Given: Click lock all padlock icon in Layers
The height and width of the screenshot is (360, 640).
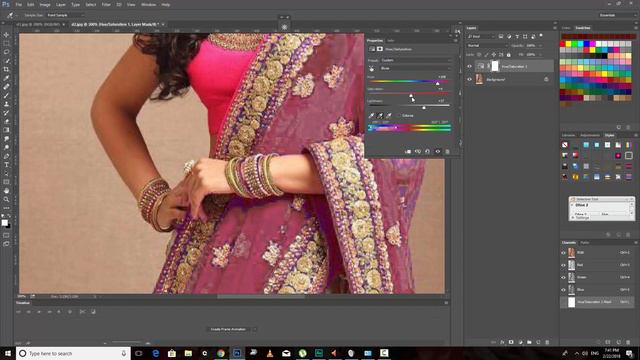Looking at the screenshot, I should [509, 54].
